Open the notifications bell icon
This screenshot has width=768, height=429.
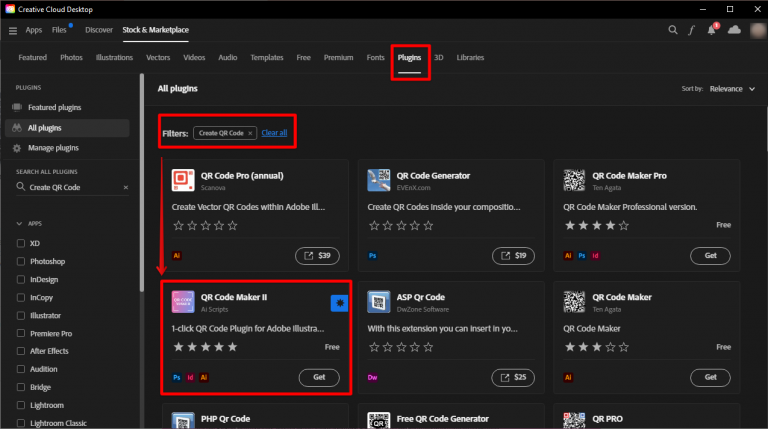coord(711,31)
